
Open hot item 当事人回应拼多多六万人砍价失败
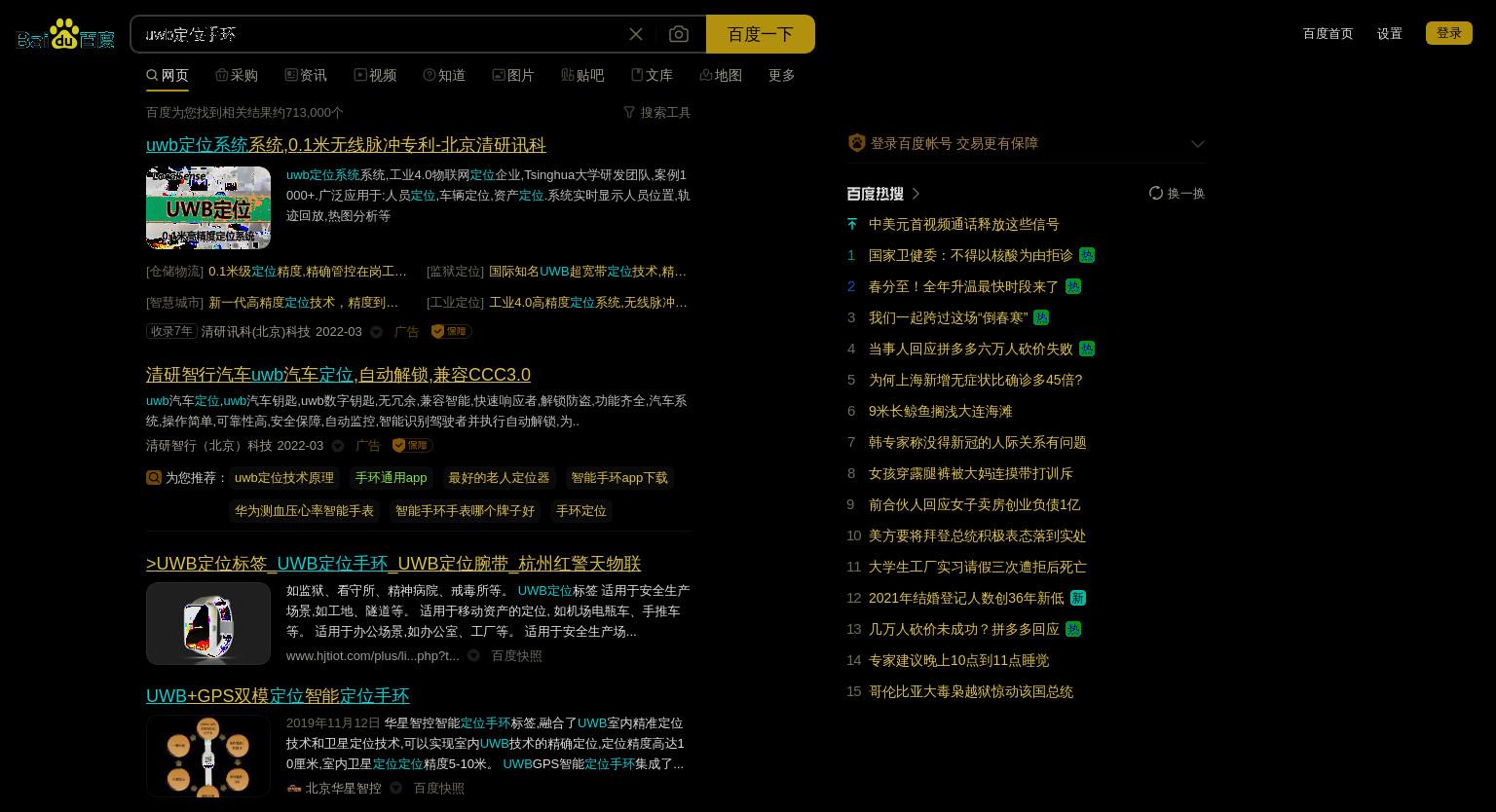click(971, 349)
